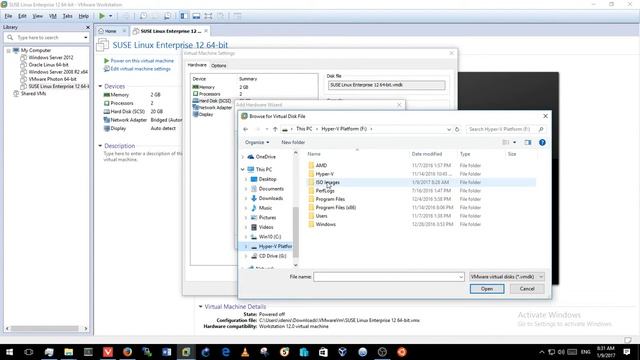Open the VMware virtual disks file type dropdown
The image size is (640, 360).
click(x=507, y=277)
